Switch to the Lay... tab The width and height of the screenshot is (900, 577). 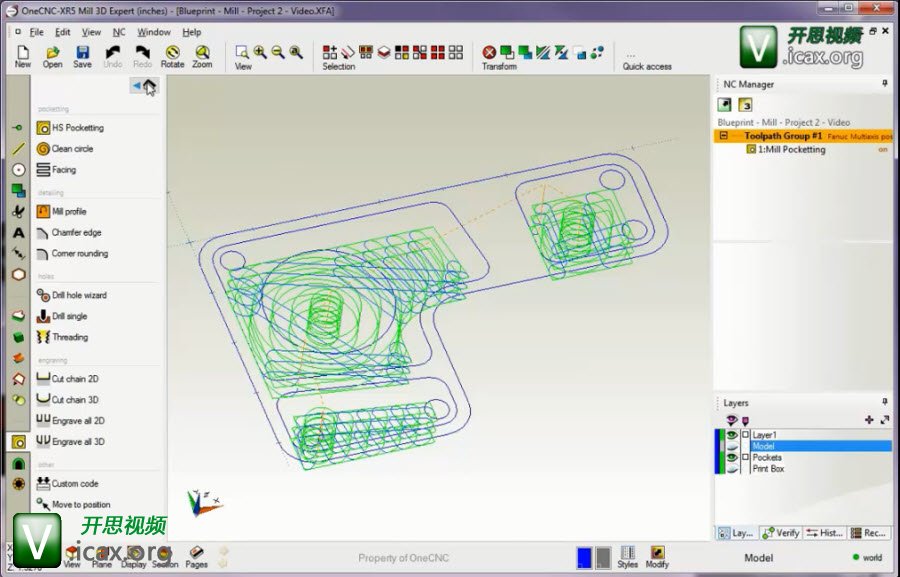click(736, 533)
